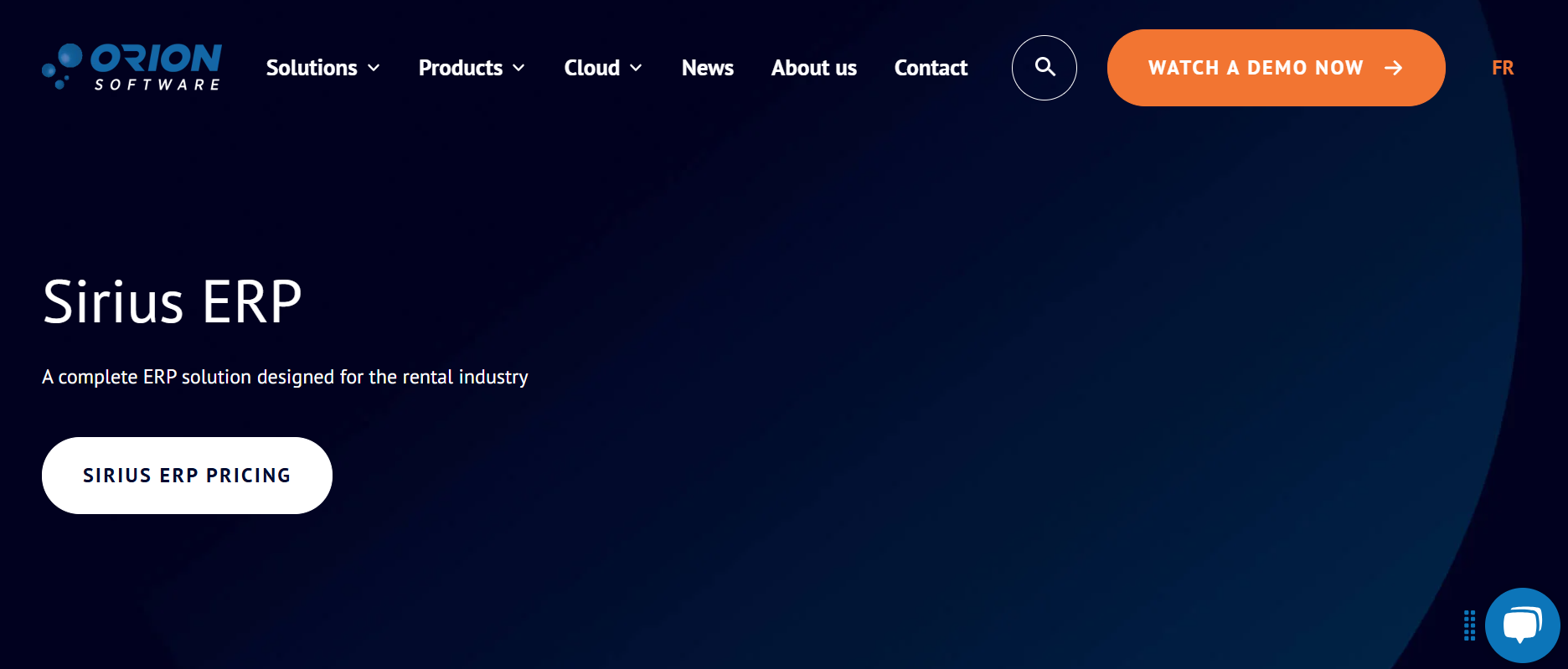Open the chat bubble widget
Viewport: 1568px width, 669px height.
click(1522, 625)
